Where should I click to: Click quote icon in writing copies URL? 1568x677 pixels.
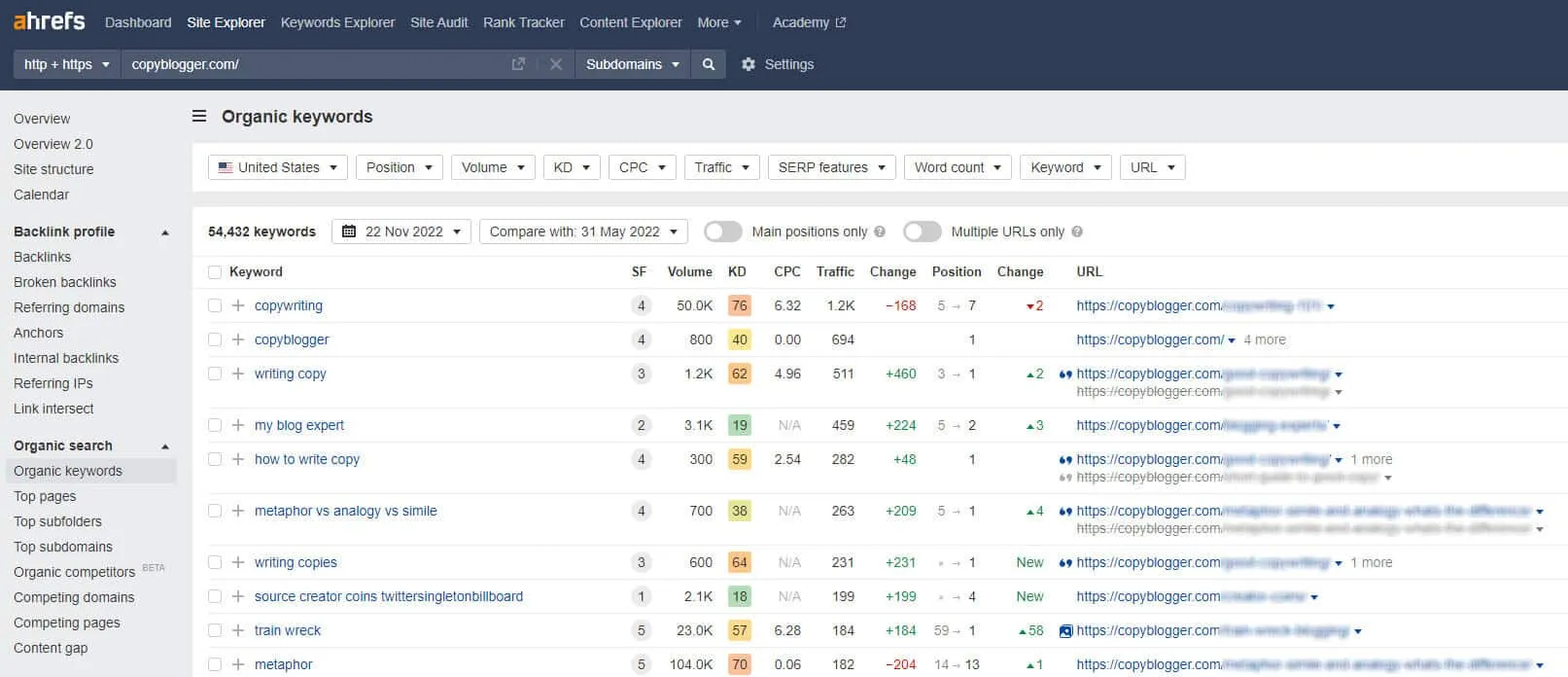click(1065, 562)
